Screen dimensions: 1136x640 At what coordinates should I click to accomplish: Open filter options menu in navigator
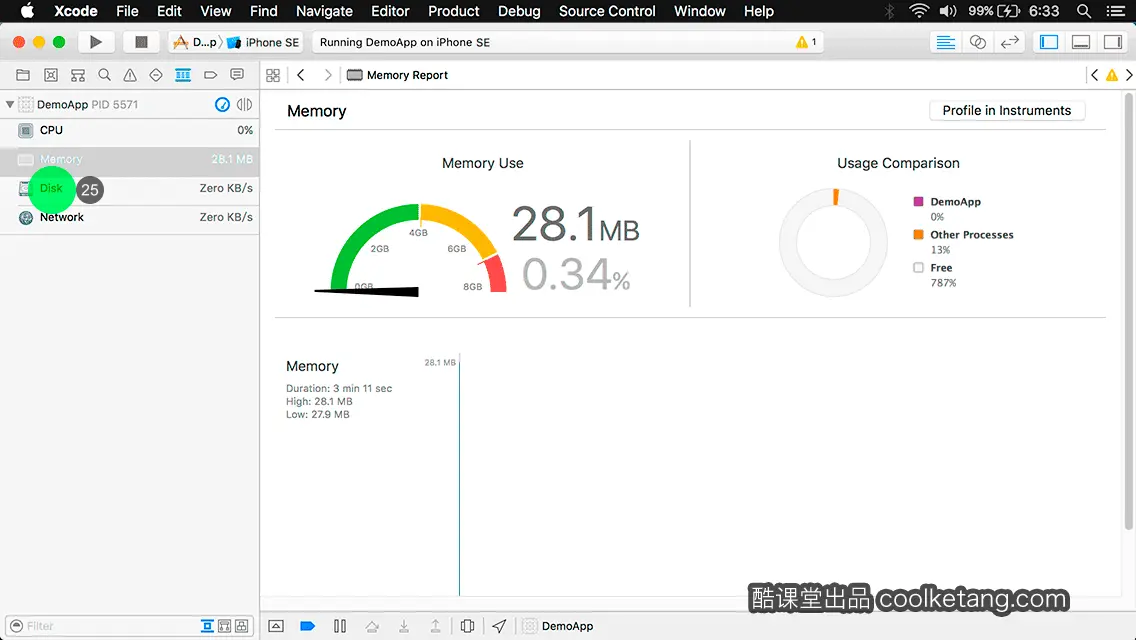click(x=17, y=626)
